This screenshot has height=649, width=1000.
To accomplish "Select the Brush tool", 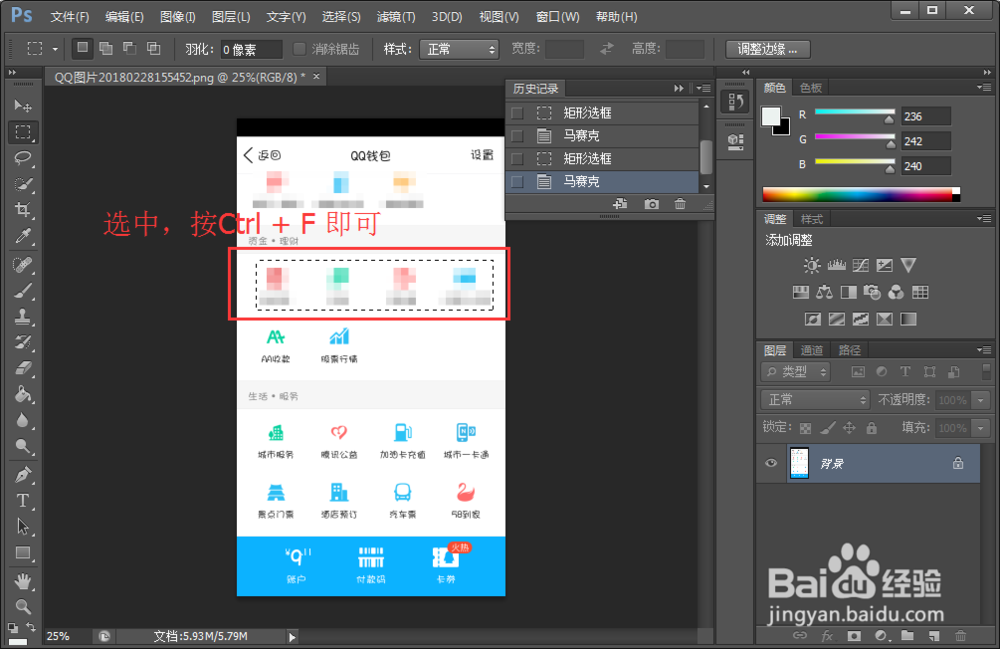I will pos(23,291).
